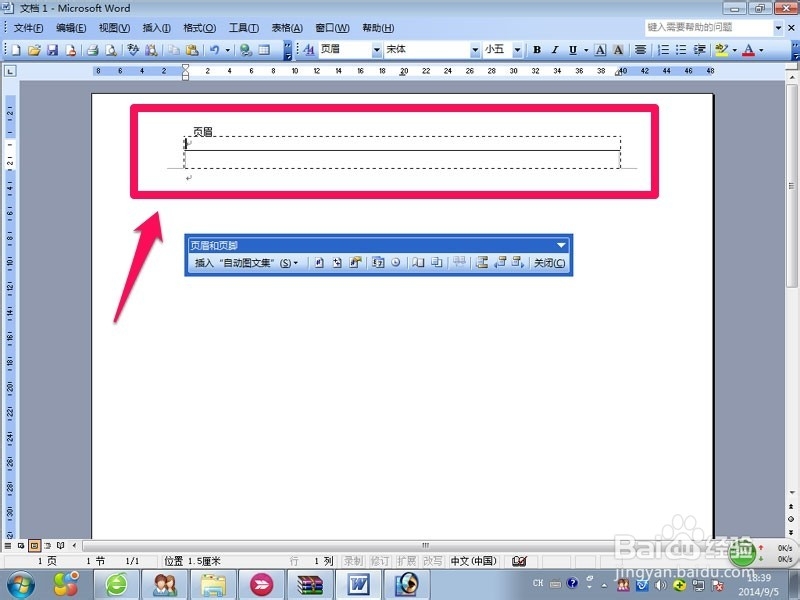The height and width of the screenshot is (600, 800).
Task: Undo the last action
Action: coord(214,50)
